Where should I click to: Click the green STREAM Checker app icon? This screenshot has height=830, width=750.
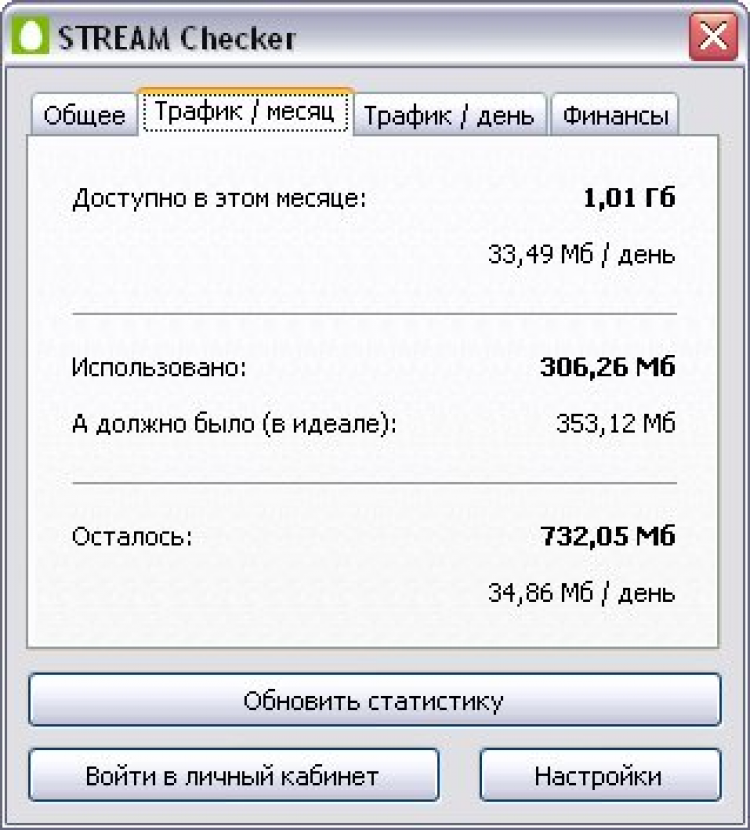31,35
